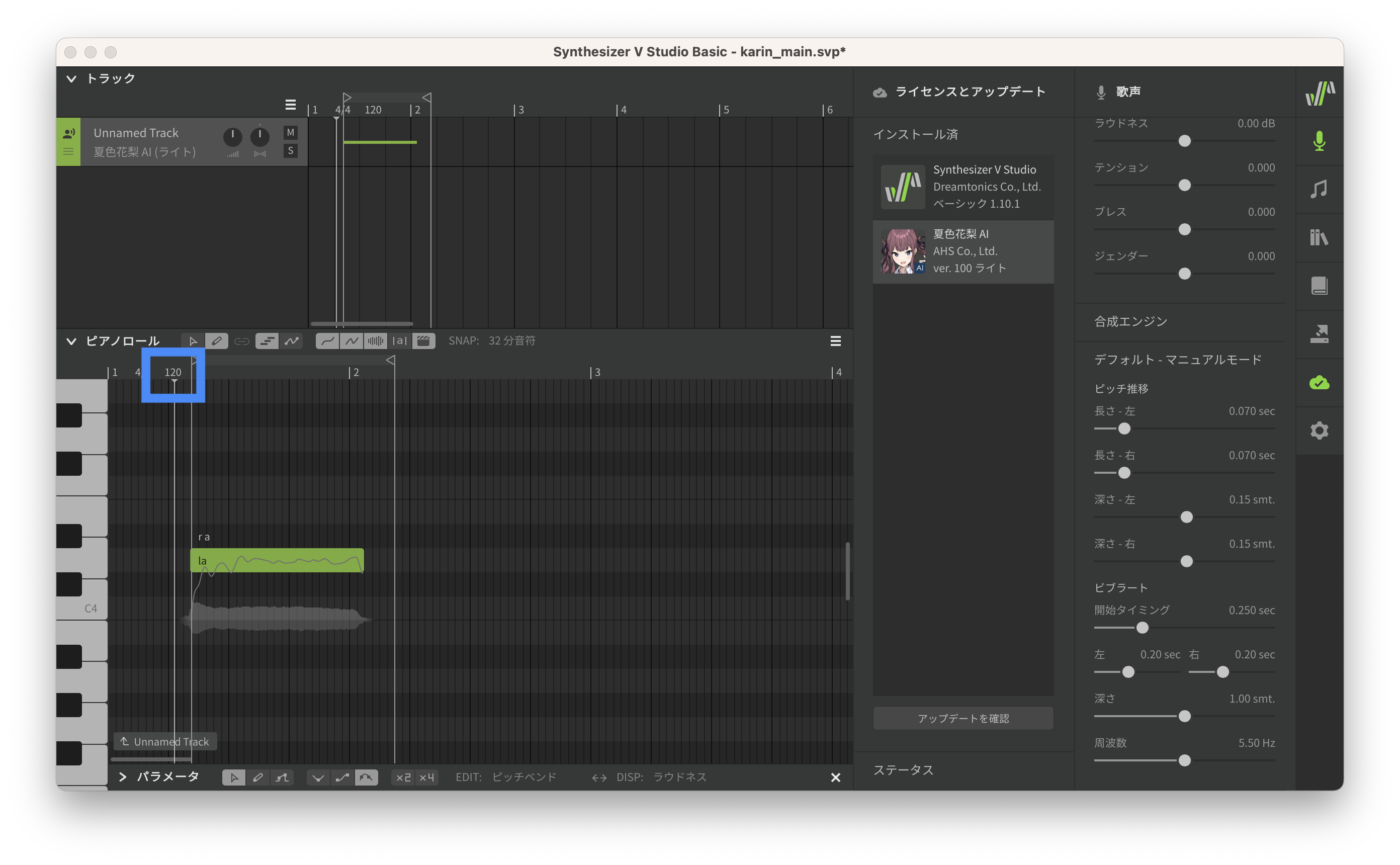Viewport: 1400px width, 865px height.
Task: Toggle smooth pitch curve display
Action: (328, 341)
